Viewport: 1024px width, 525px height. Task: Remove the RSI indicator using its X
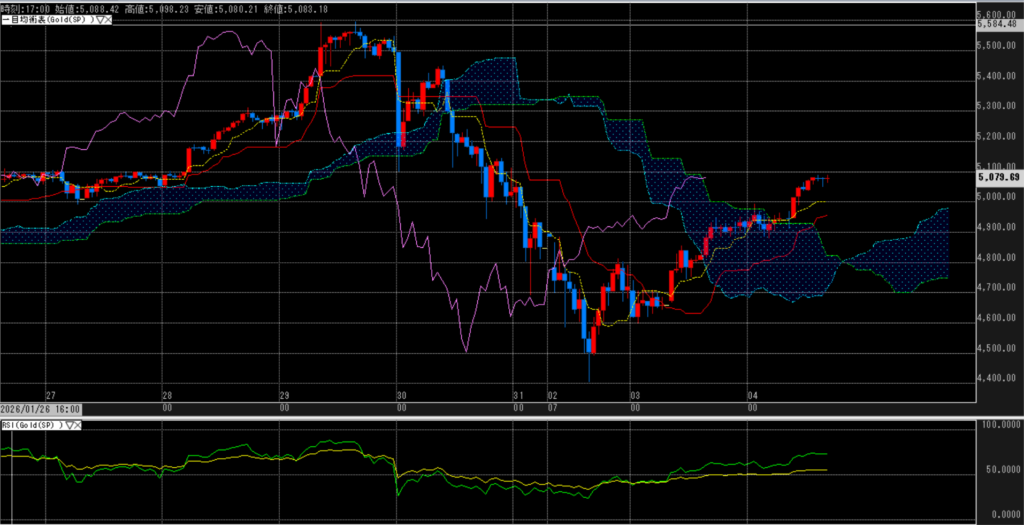tap(80, 425)
